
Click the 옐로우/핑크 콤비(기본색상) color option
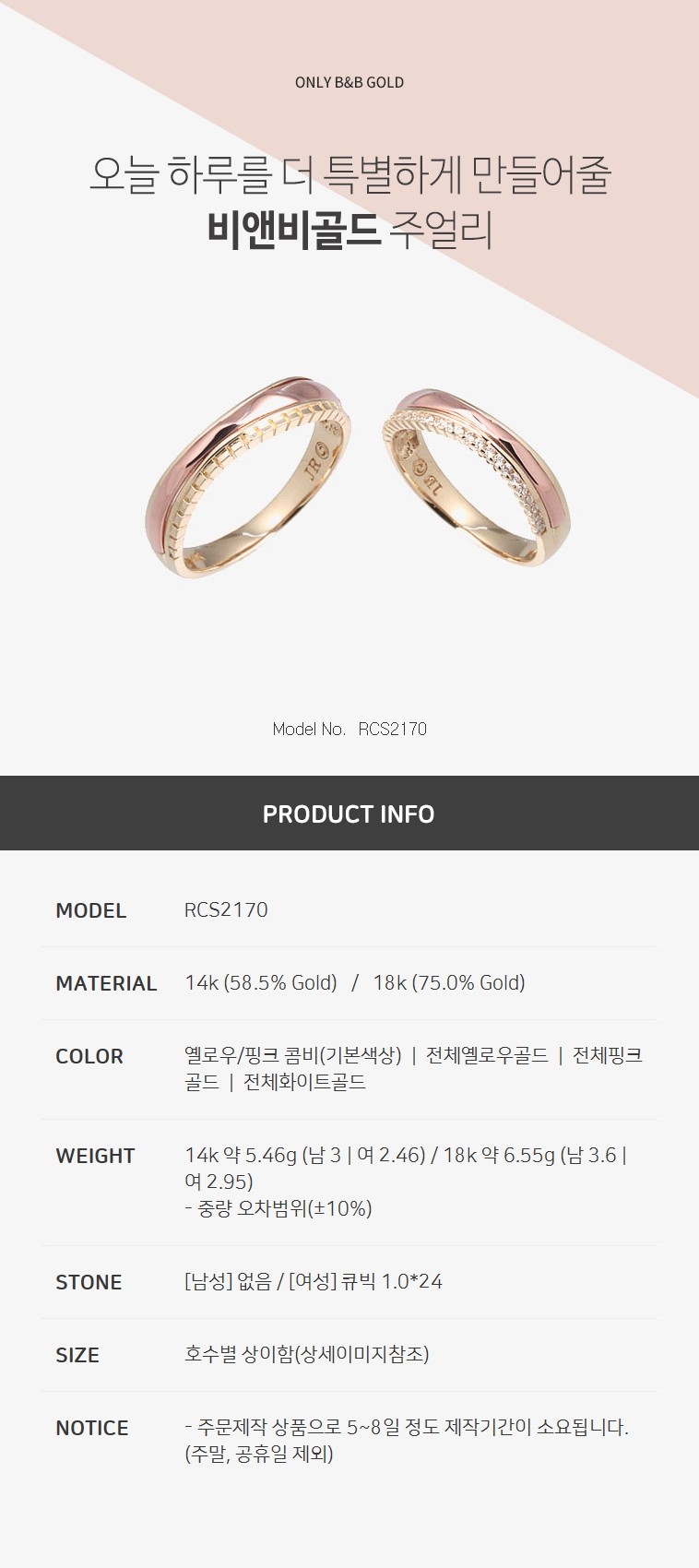click(x=293, y=1055)
